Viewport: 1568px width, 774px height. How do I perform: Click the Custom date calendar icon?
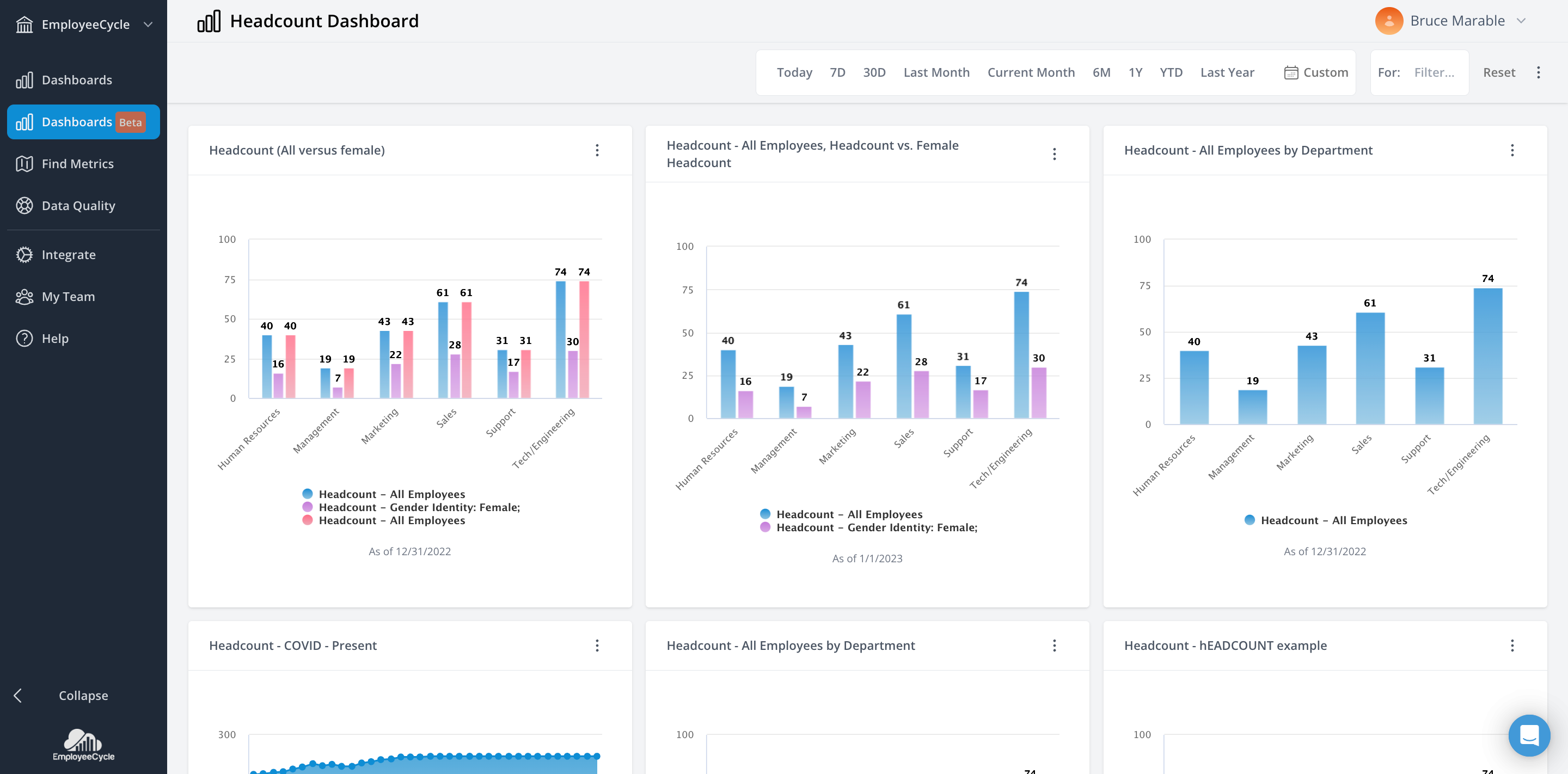coord(1290,72)
